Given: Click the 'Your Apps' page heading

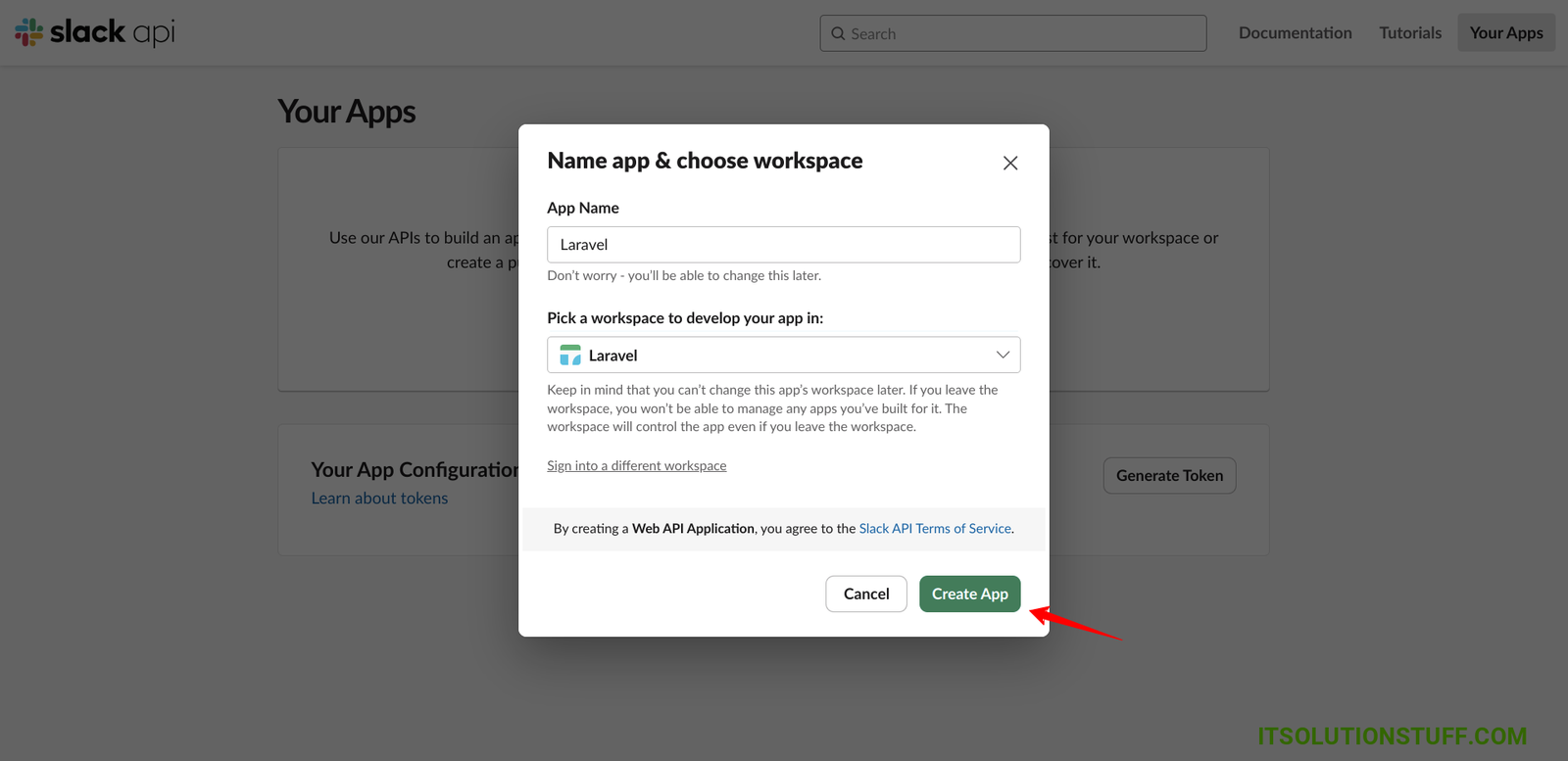Looking at the screenshot, I should [347, 112].
